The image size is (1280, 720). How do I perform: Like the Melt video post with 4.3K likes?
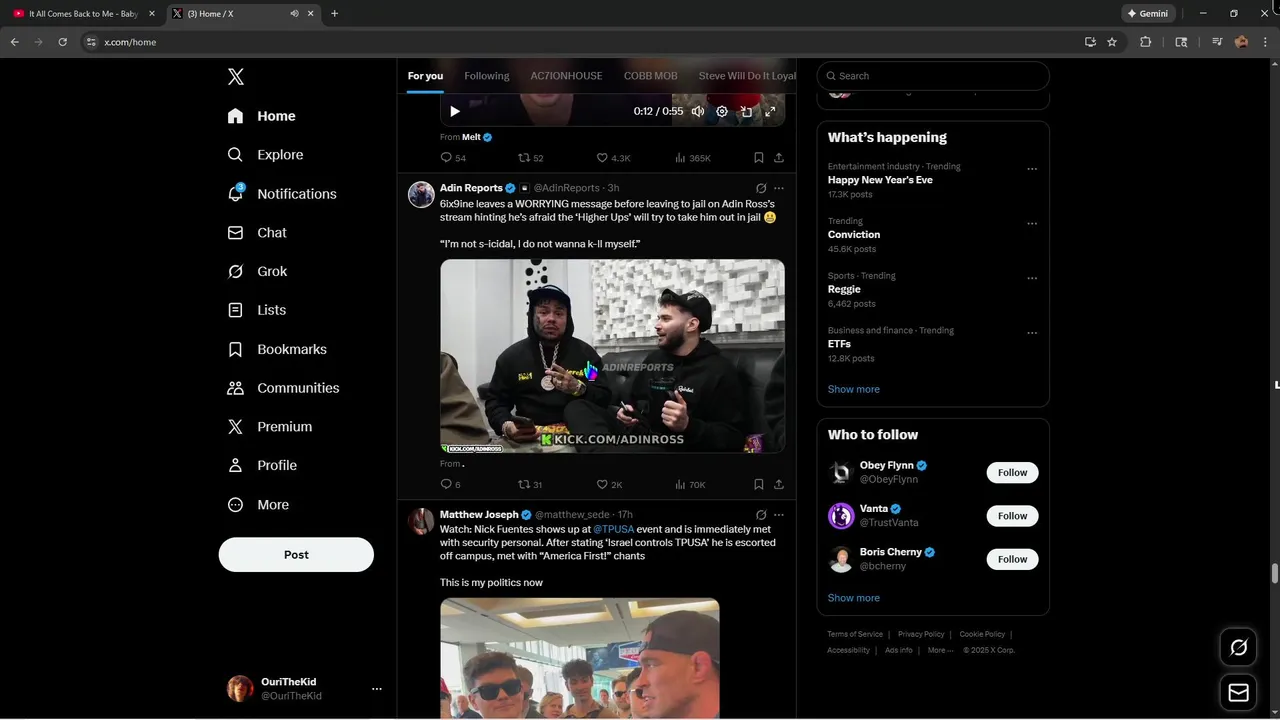click(614, 158)
